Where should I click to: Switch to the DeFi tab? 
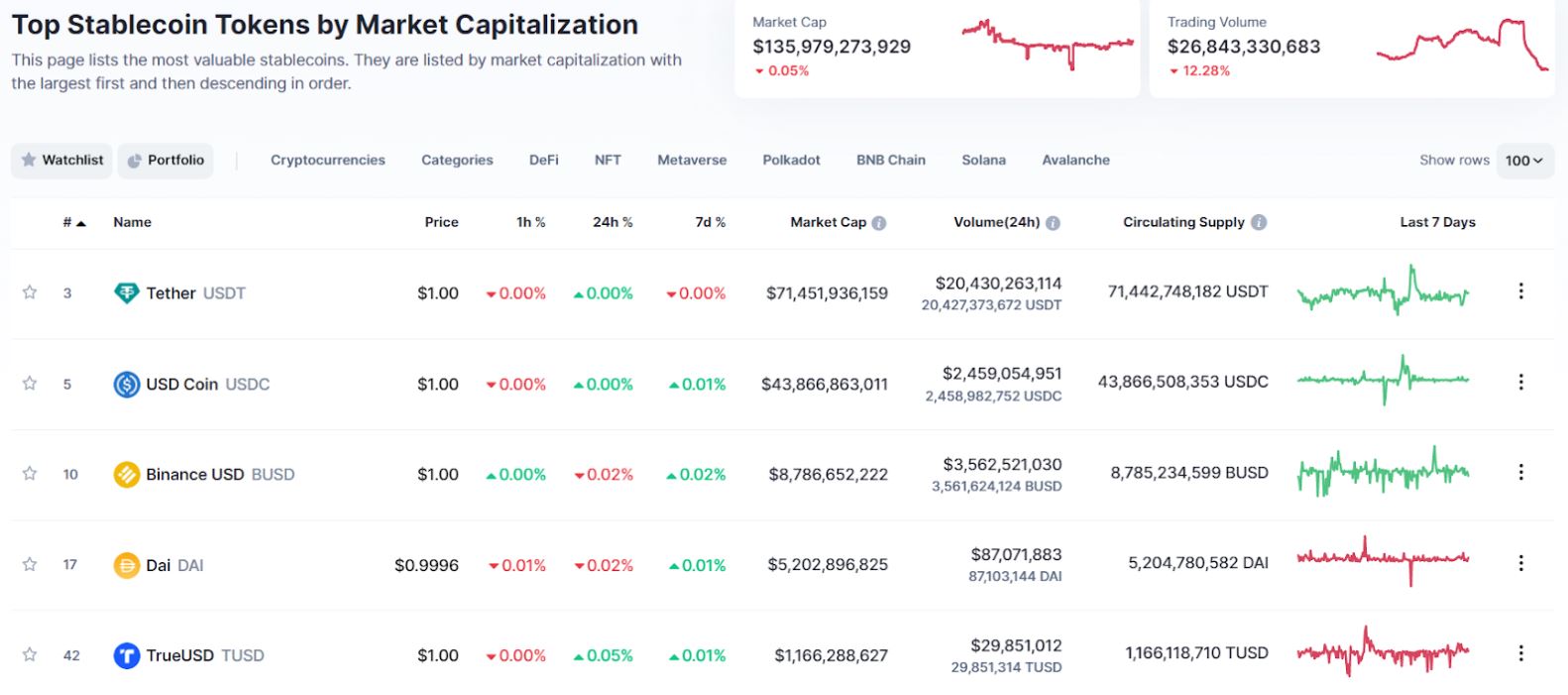pos(543,160)
